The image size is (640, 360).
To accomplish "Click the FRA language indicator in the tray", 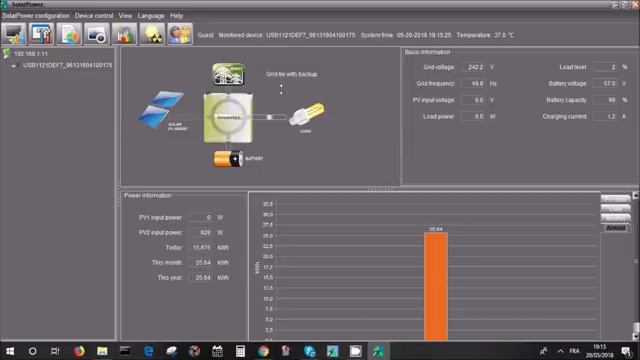I will coord(574,351).
